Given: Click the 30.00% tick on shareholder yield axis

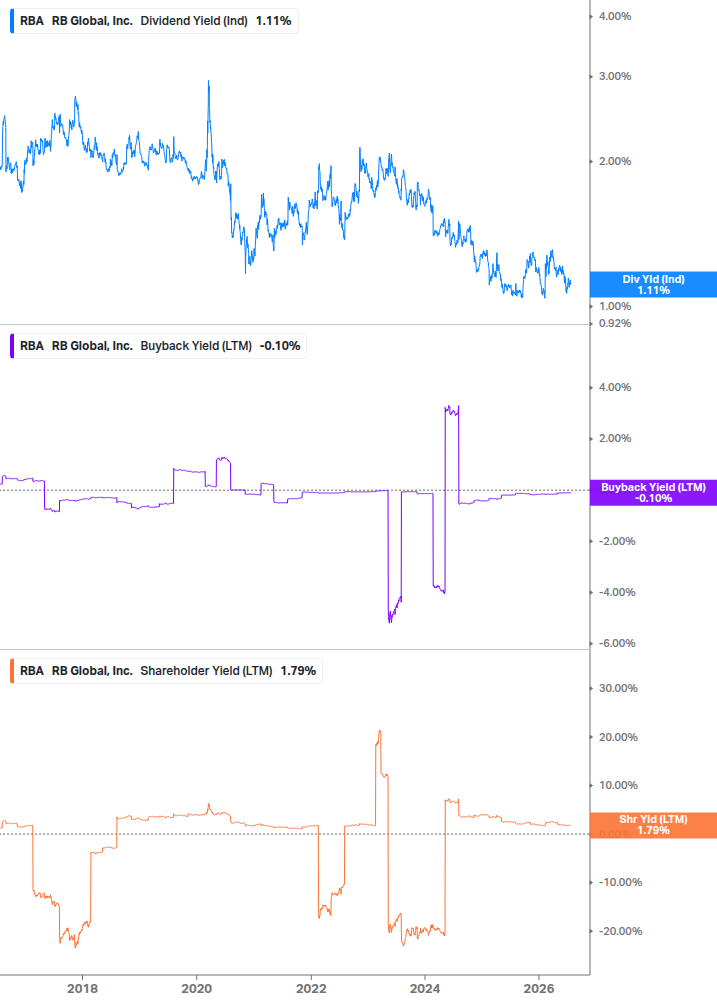Looking at the screenshot, I should (618, 688).
